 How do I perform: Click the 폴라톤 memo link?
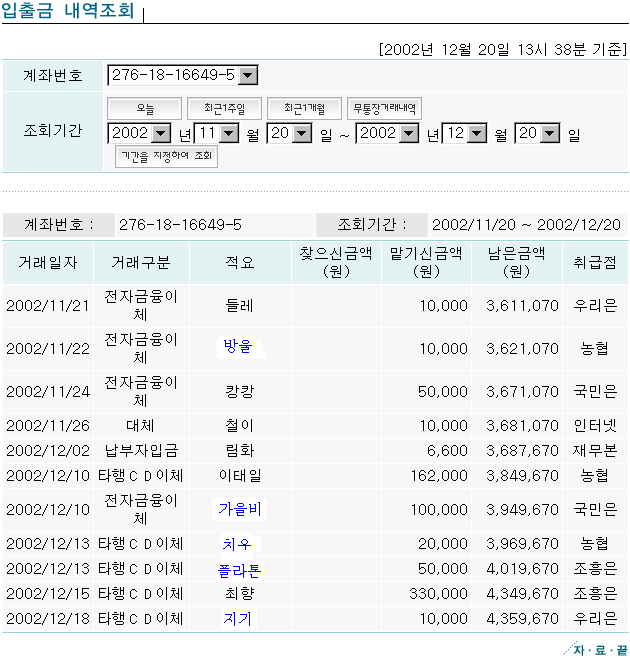click(239, 569)
